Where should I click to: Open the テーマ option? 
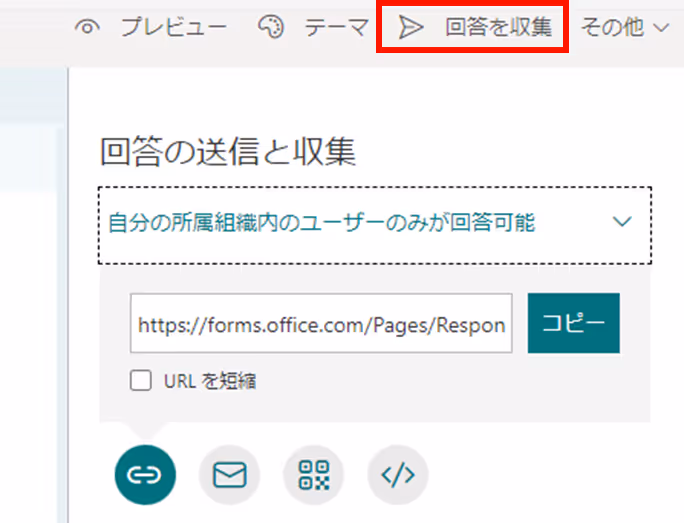336,27
